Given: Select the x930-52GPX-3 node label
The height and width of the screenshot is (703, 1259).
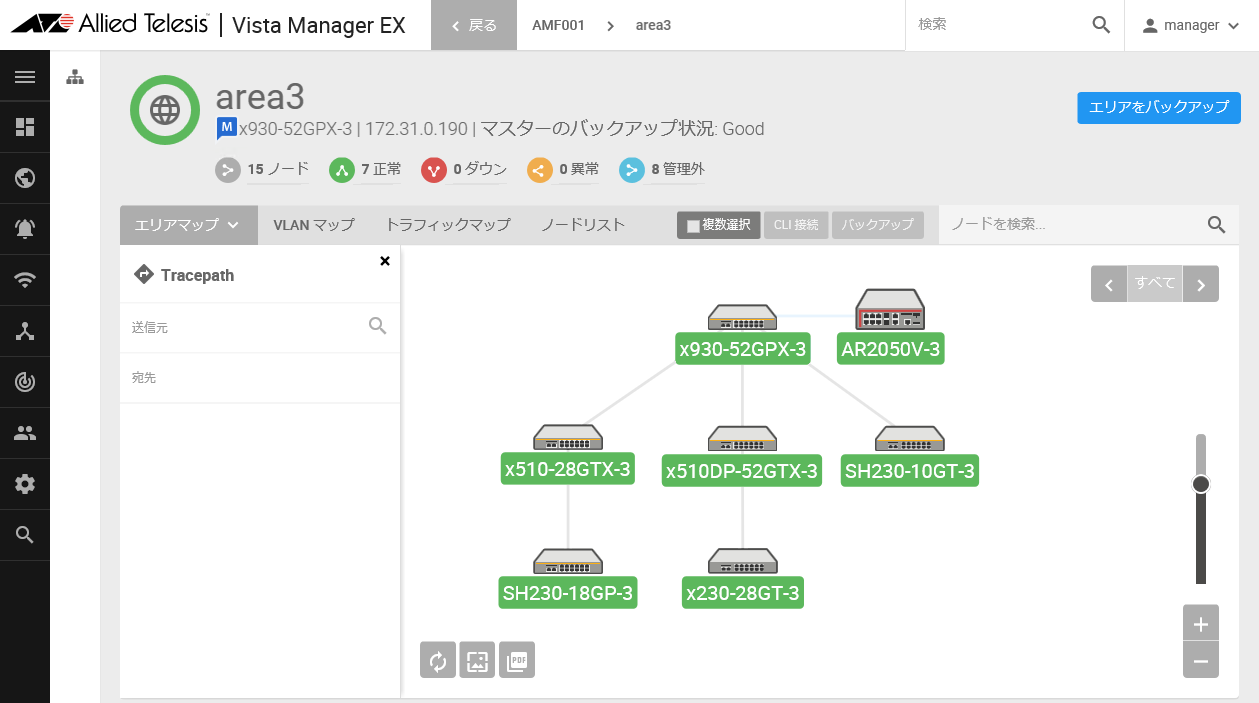Looking at the screenshot, I should 743,349.
